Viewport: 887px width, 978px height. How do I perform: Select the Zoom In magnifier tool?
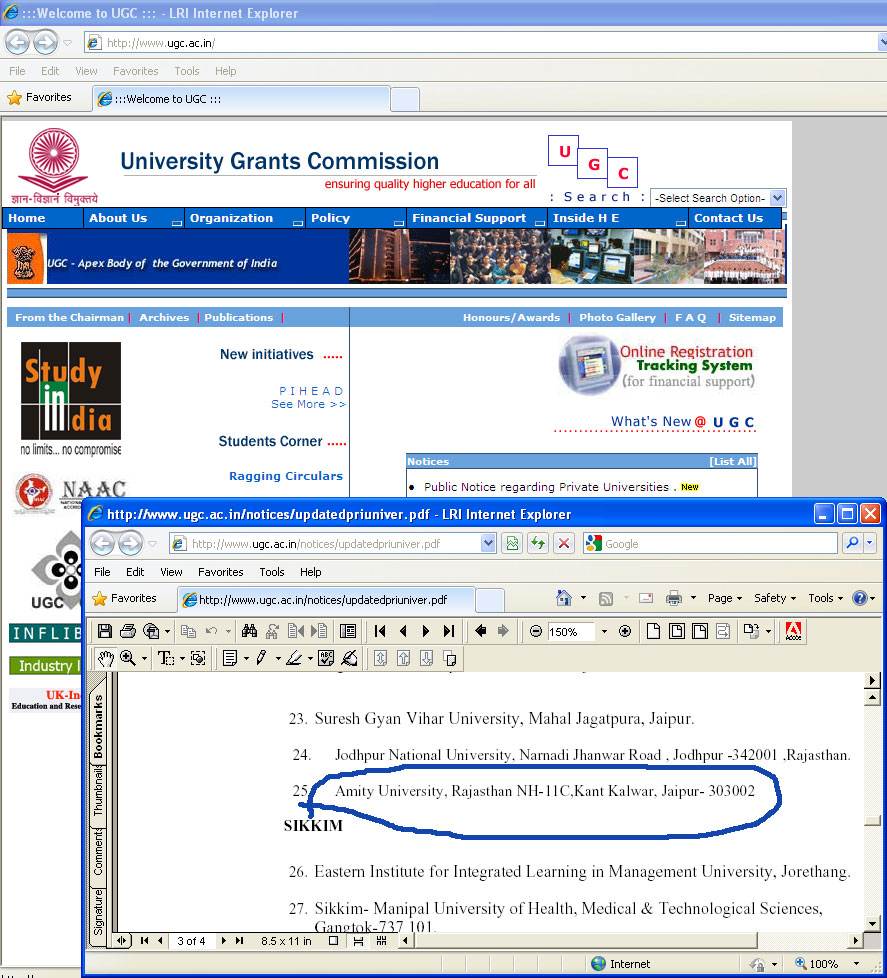click(128, 658)
